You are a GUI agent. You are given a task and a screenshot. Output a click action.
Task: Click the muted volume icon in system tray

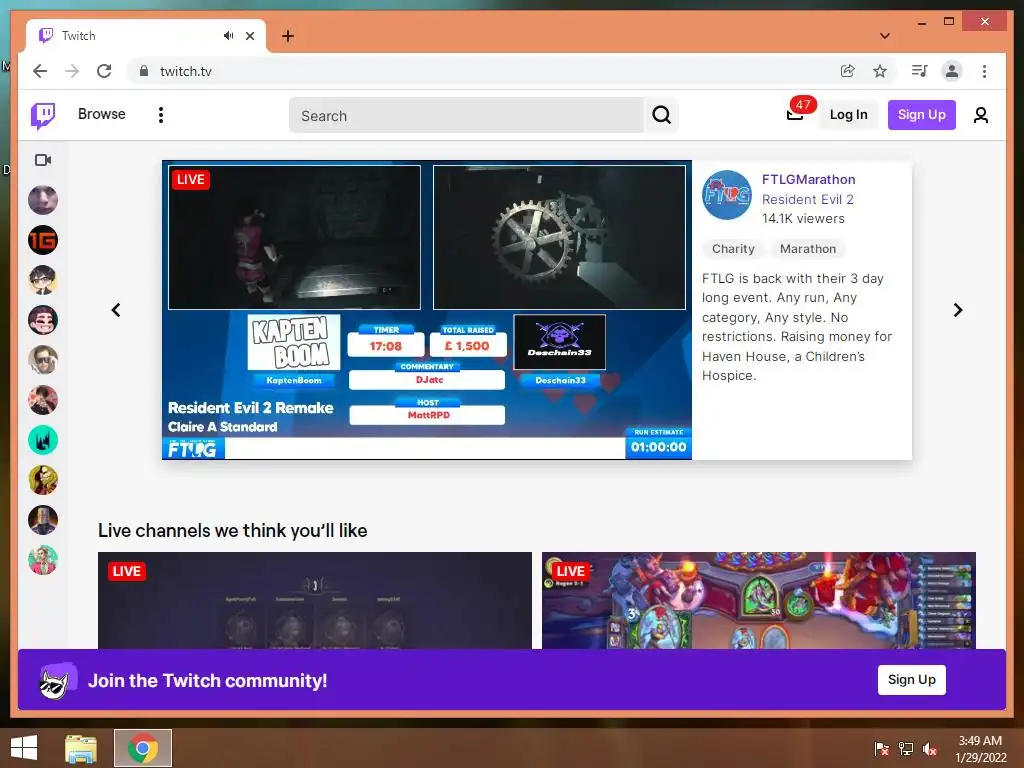click(x=930, y=748)
